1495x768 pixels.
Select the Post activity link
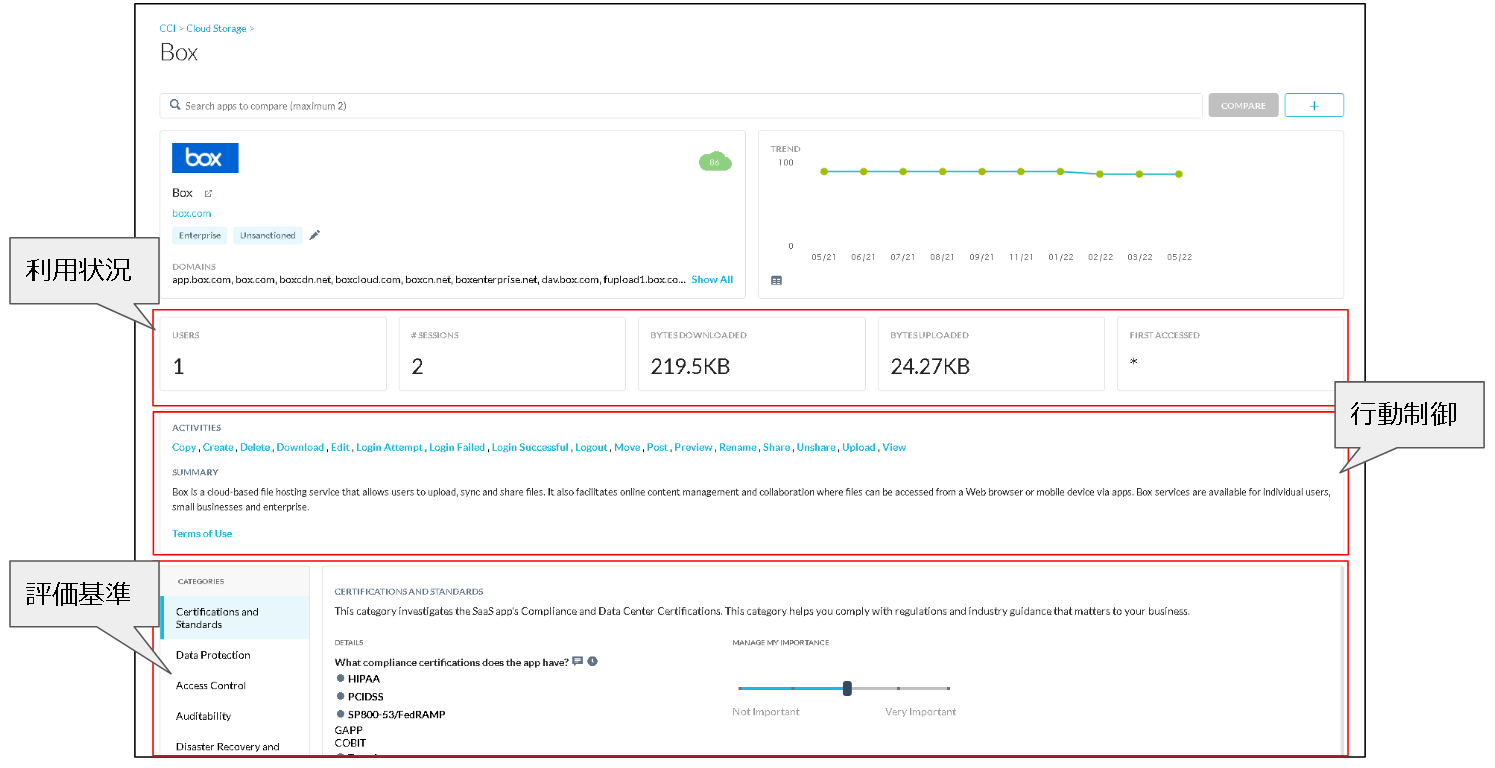pyautogui.click(x=657, y=447)
